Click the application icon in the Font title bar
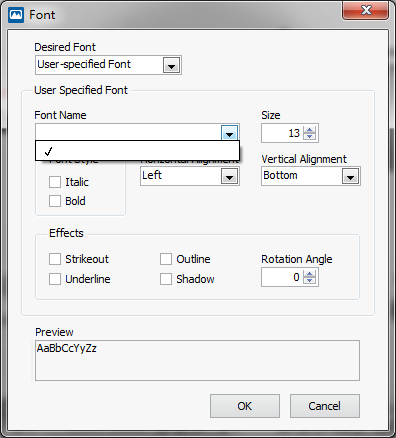 (x=16, y=15)
